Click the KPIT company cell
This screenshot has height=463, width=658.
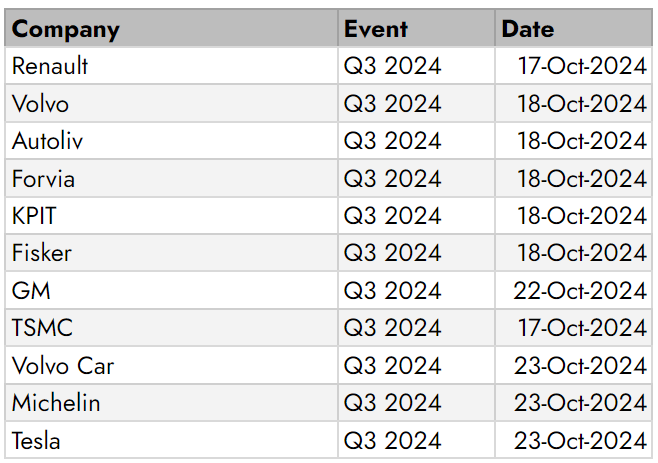pos(171,215)
